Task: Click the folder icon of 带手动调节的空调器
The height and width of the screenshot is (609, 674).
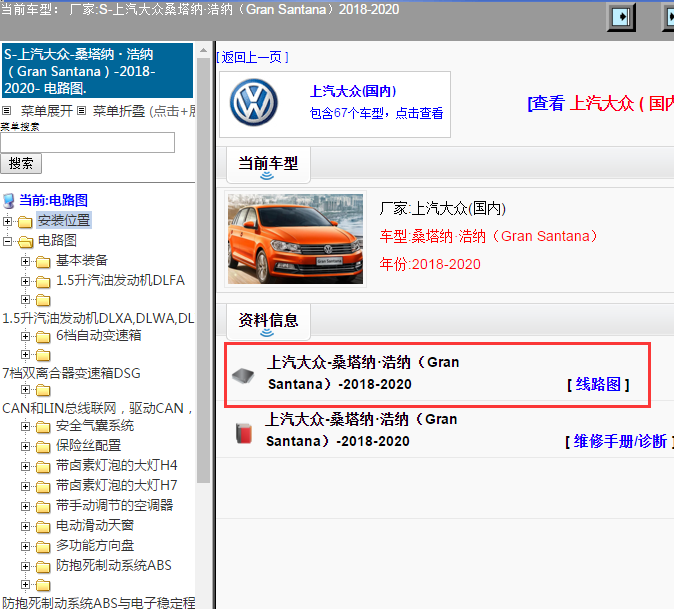Action: tap(43, 507)
